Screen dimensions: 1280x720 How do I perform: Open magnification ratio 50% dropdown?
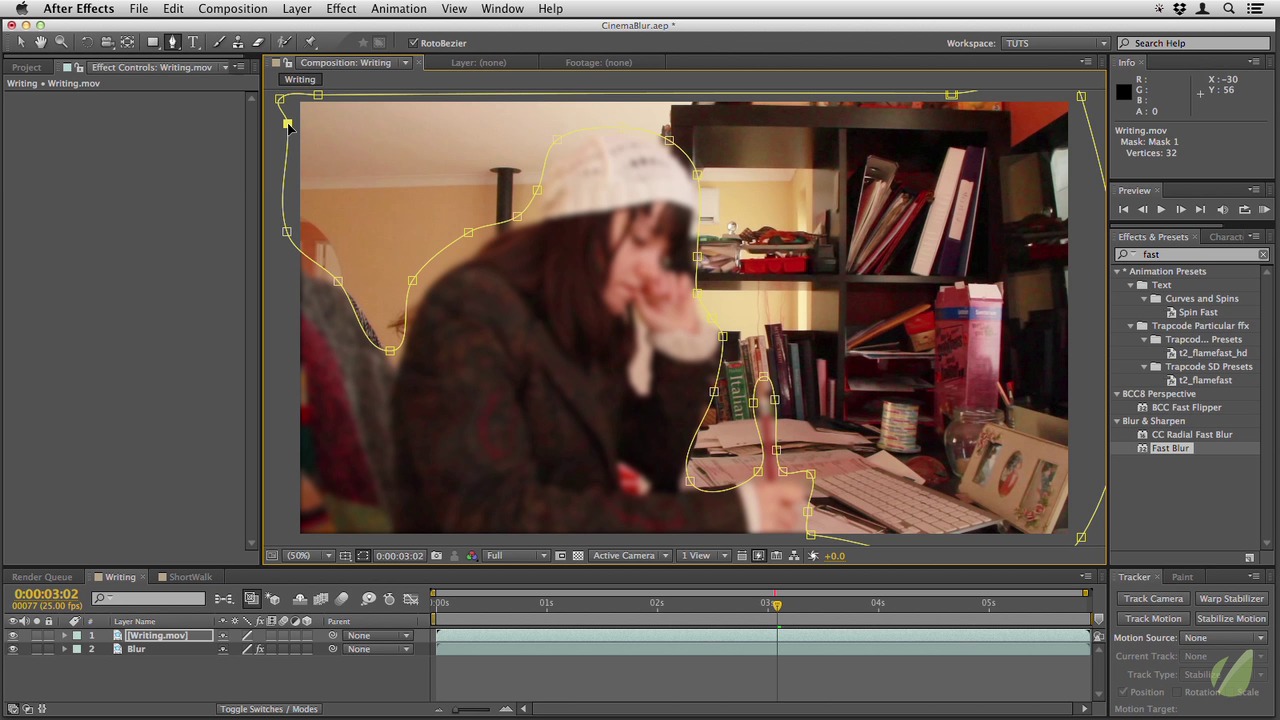pos(309,556)
